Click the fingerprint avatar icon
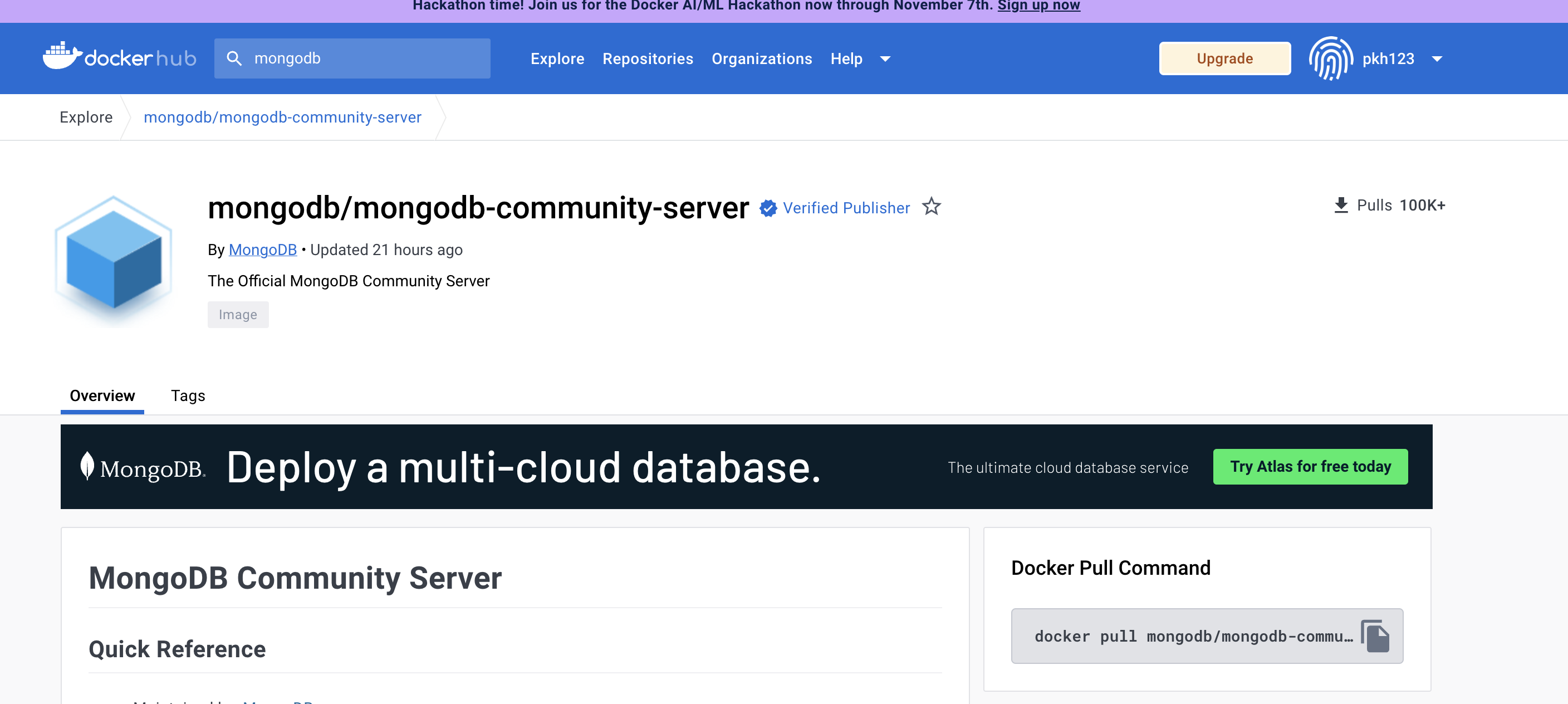The height and width of the screenshot is (704, 1568). tap(1331, 58)
